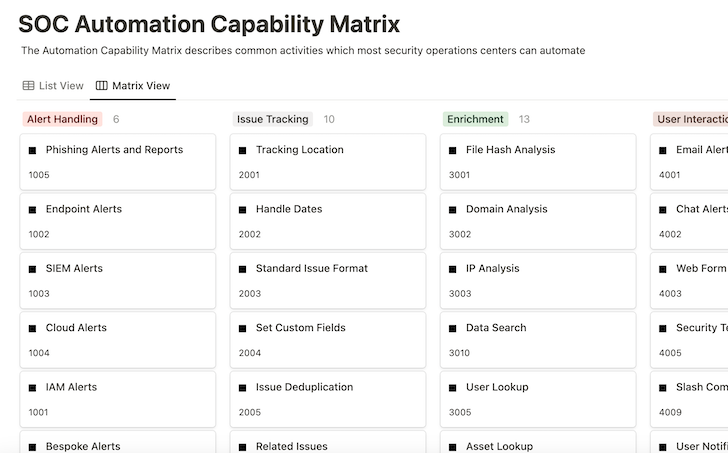Open the IP Analysis card
This screenshot has height=453, width=728.
537,279
